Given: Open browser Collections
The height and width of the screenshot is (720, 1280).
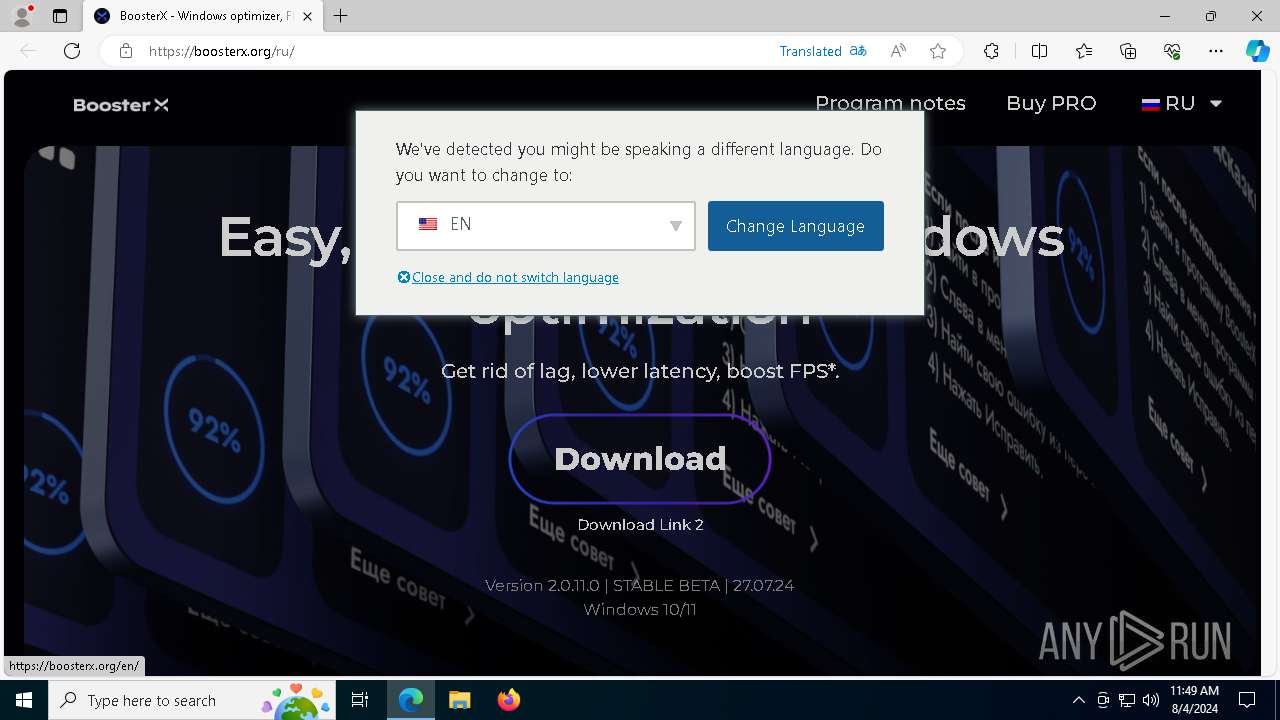Looking at the screenshot, I should pyautogui.click(x=1128, y=51).
